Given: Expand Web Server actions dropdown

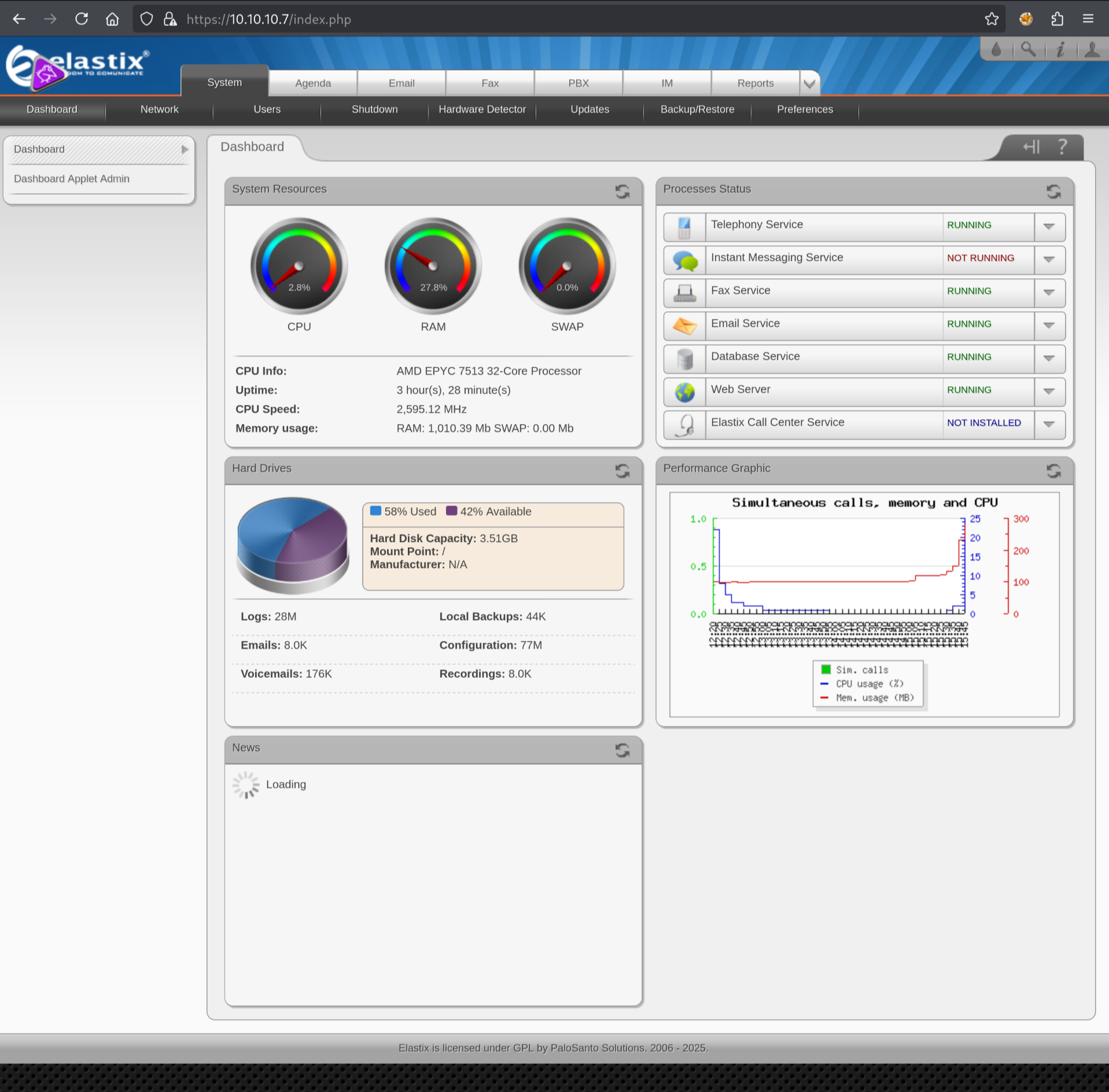Looking at the screenshot, I should click(1049, 392).
